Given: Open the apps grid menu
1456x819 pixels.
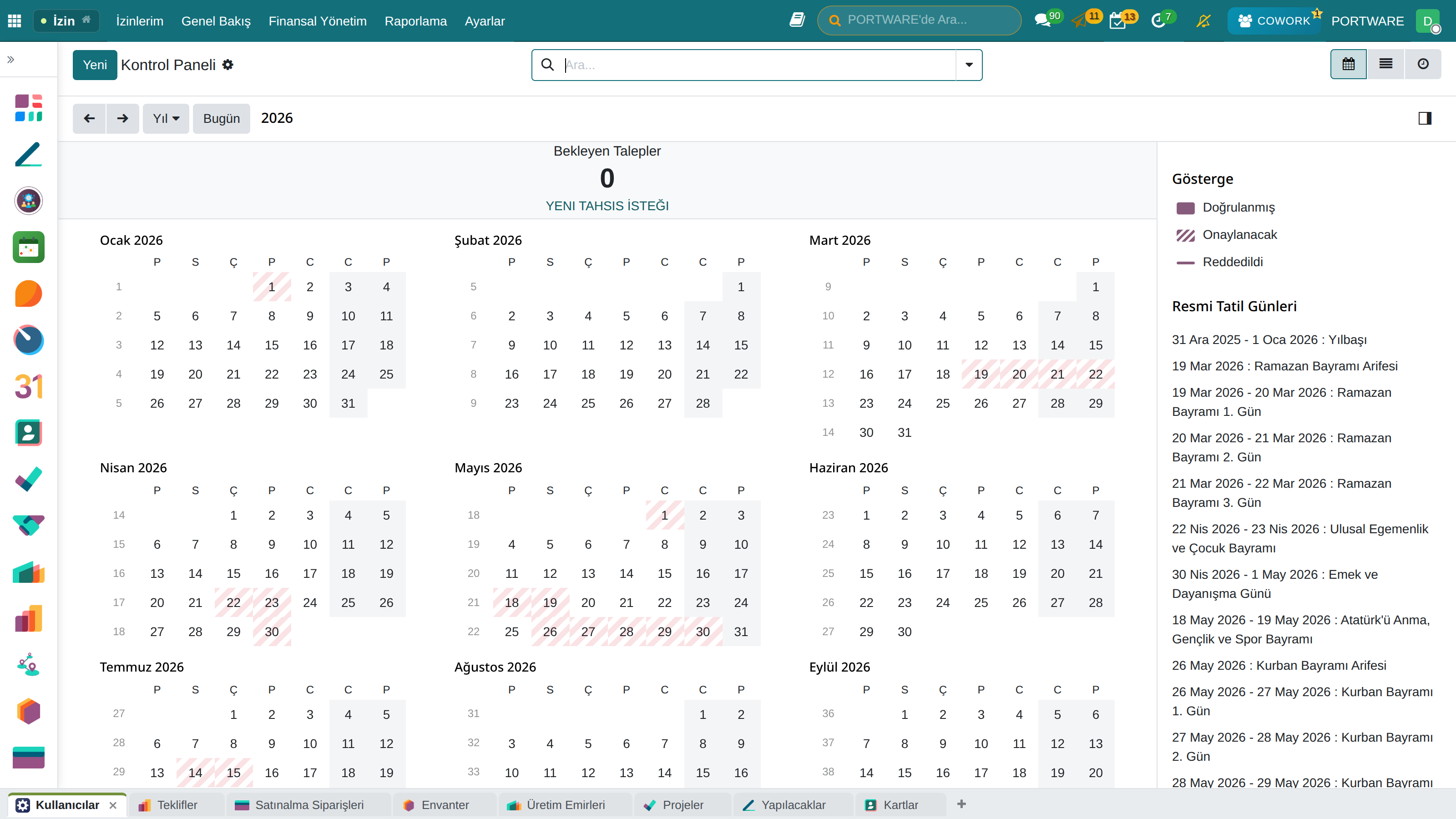Looking at the screenshot, I should pos(15,21).
